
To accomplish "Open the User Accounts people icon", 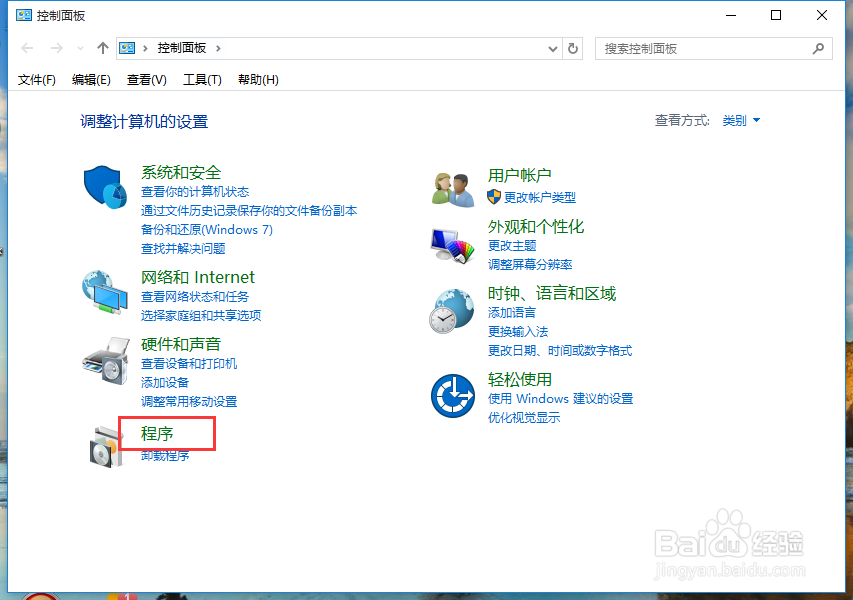I will tap(453, 189).
